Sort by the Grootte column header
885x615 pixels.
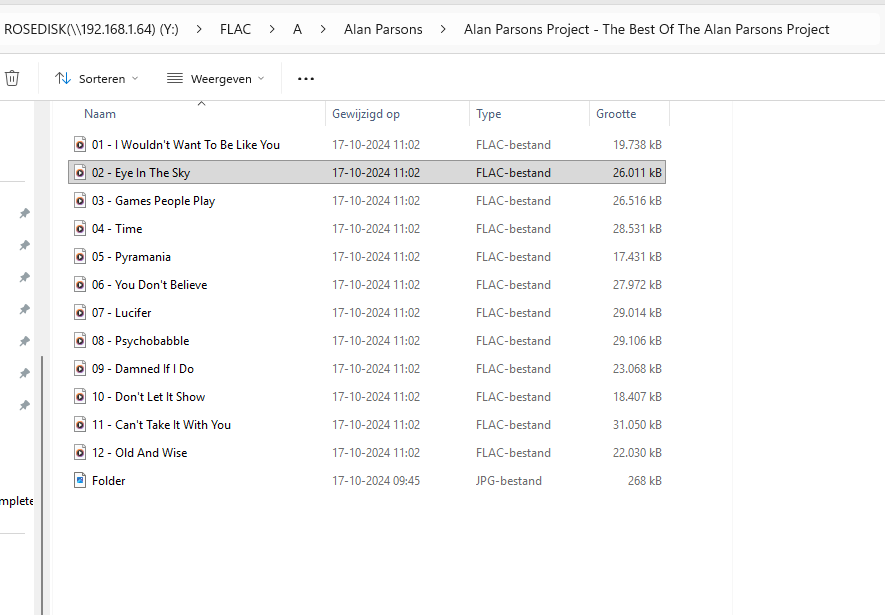616,114
